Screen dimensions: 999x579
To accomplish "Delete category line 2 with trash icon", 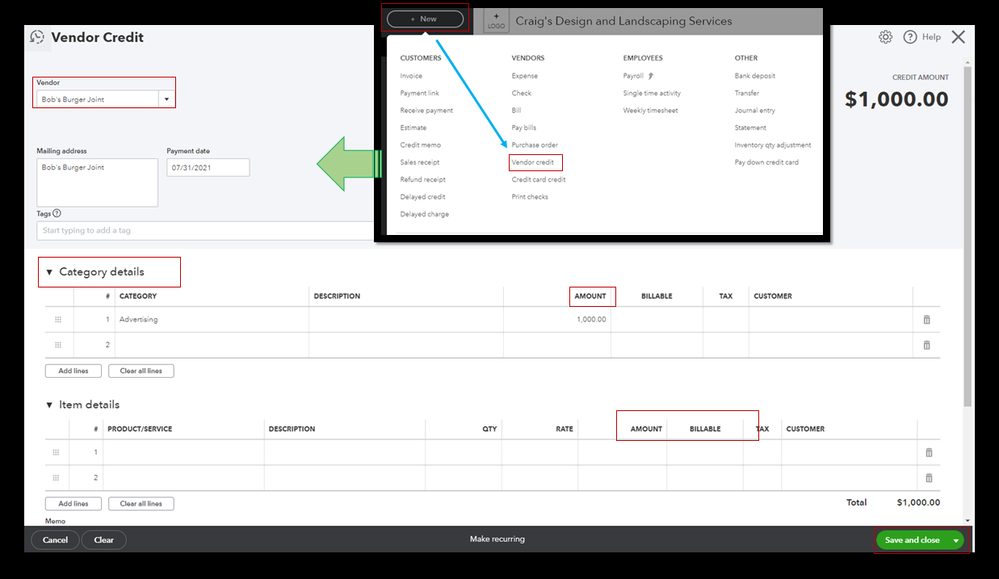I will coord(927,345).
